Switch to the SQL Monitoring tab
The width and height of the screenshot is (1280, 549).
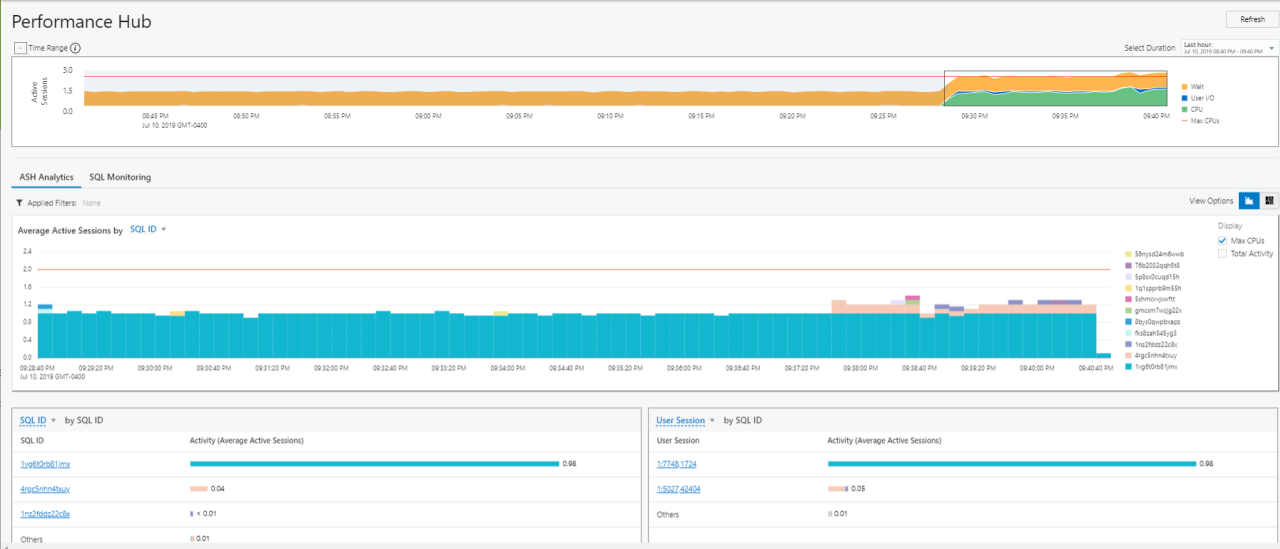coord(120,177)
